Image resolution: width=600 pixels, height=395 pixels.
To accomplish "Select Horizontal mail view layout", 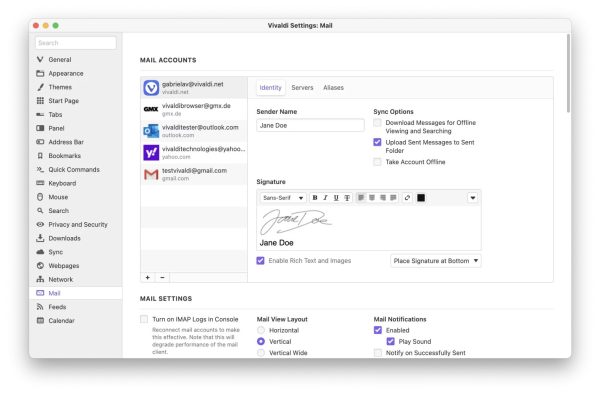I will pyautogui.click(x=261, y=330).
